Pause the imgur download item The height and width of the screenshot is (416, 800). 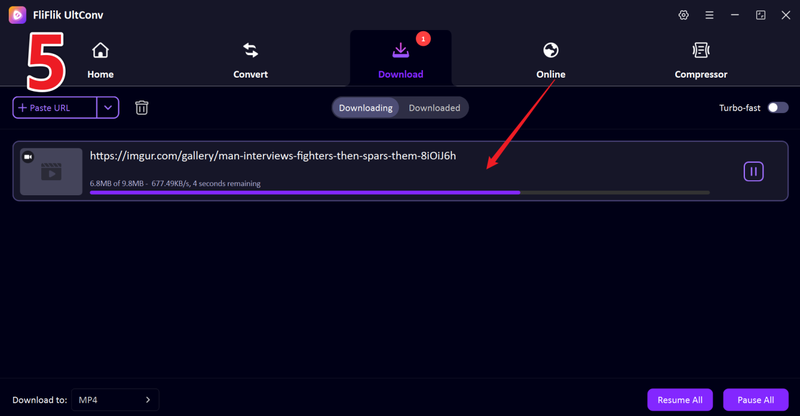(753, 172)
